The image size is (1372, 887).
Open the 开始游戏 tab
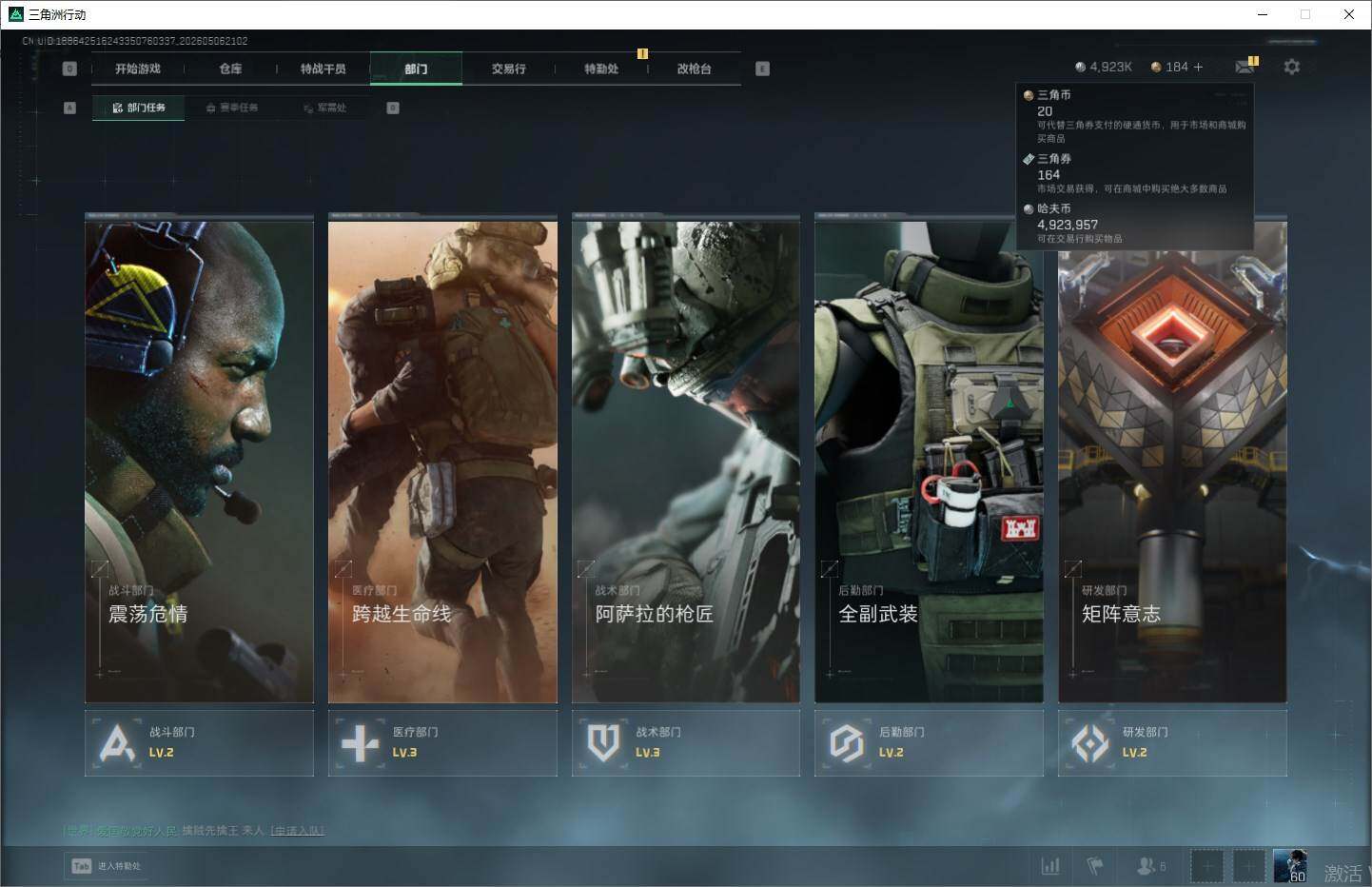[138, 69]
